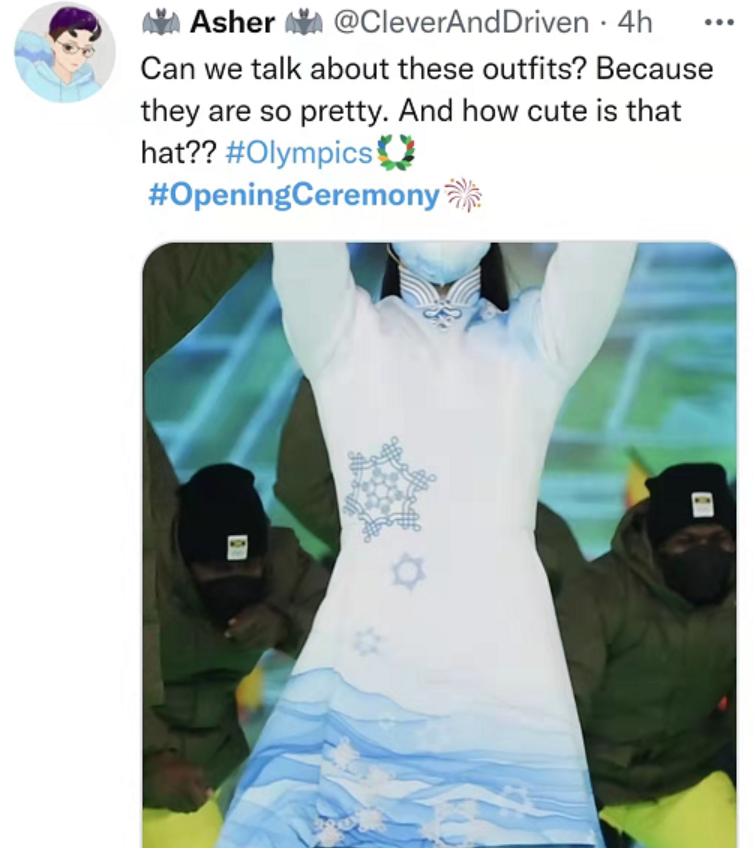754x848 pixels.
Task: Click the Olympic wreath emoji after #Olympics
Action: (x=396, y=151)
